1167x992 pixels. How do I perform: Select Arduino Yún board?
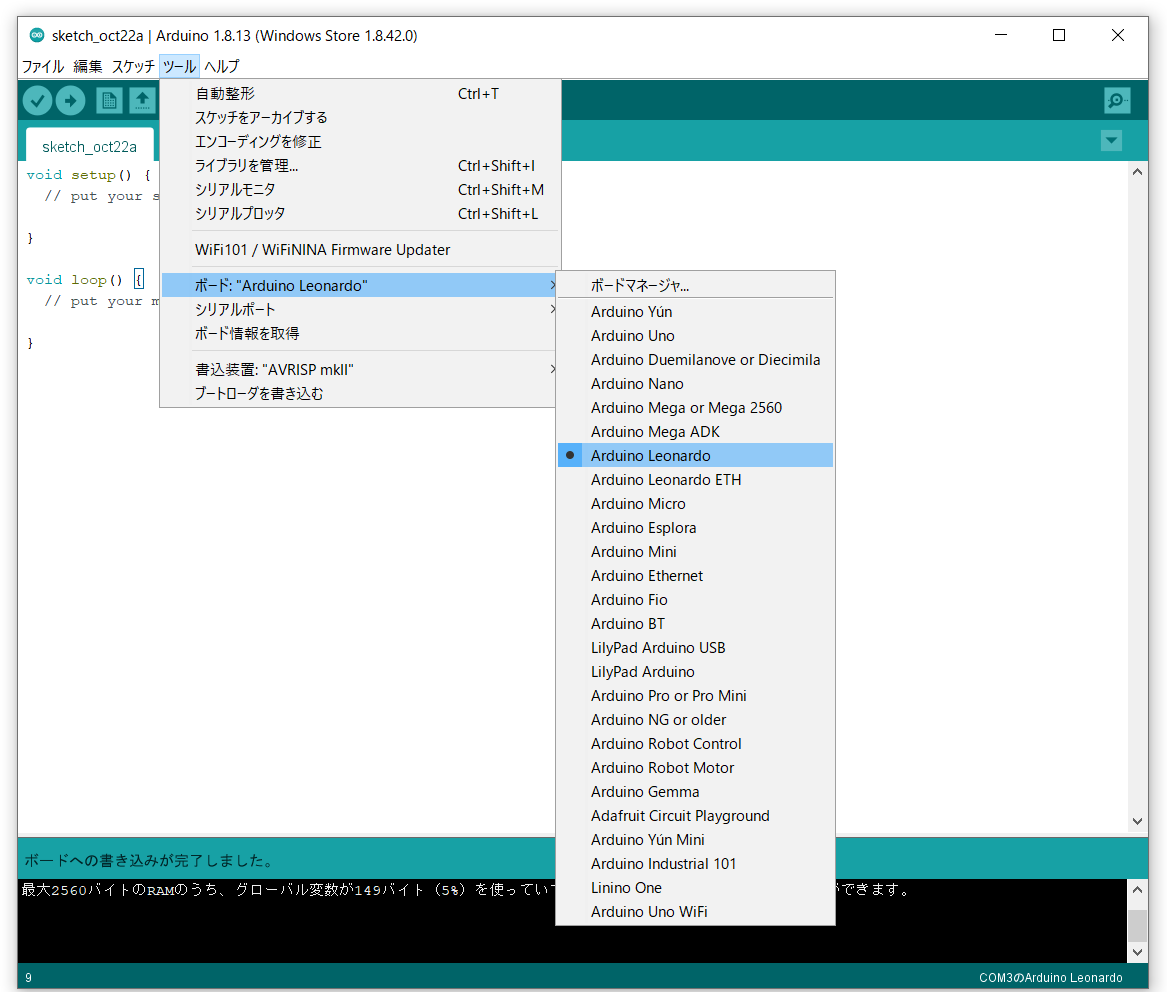695,311
